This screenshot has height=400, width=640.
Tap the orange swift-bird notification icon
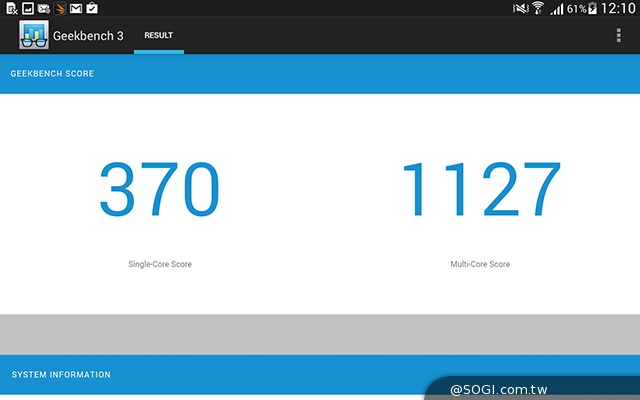tap(60, 8)
